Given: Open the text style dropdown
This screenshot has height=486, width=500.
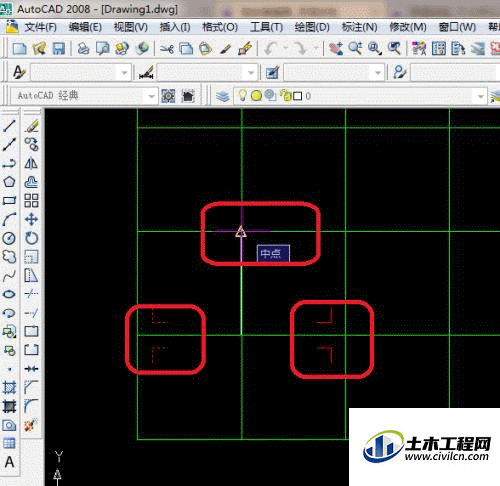Looking at the screenshot, I should tap(81, 72).
